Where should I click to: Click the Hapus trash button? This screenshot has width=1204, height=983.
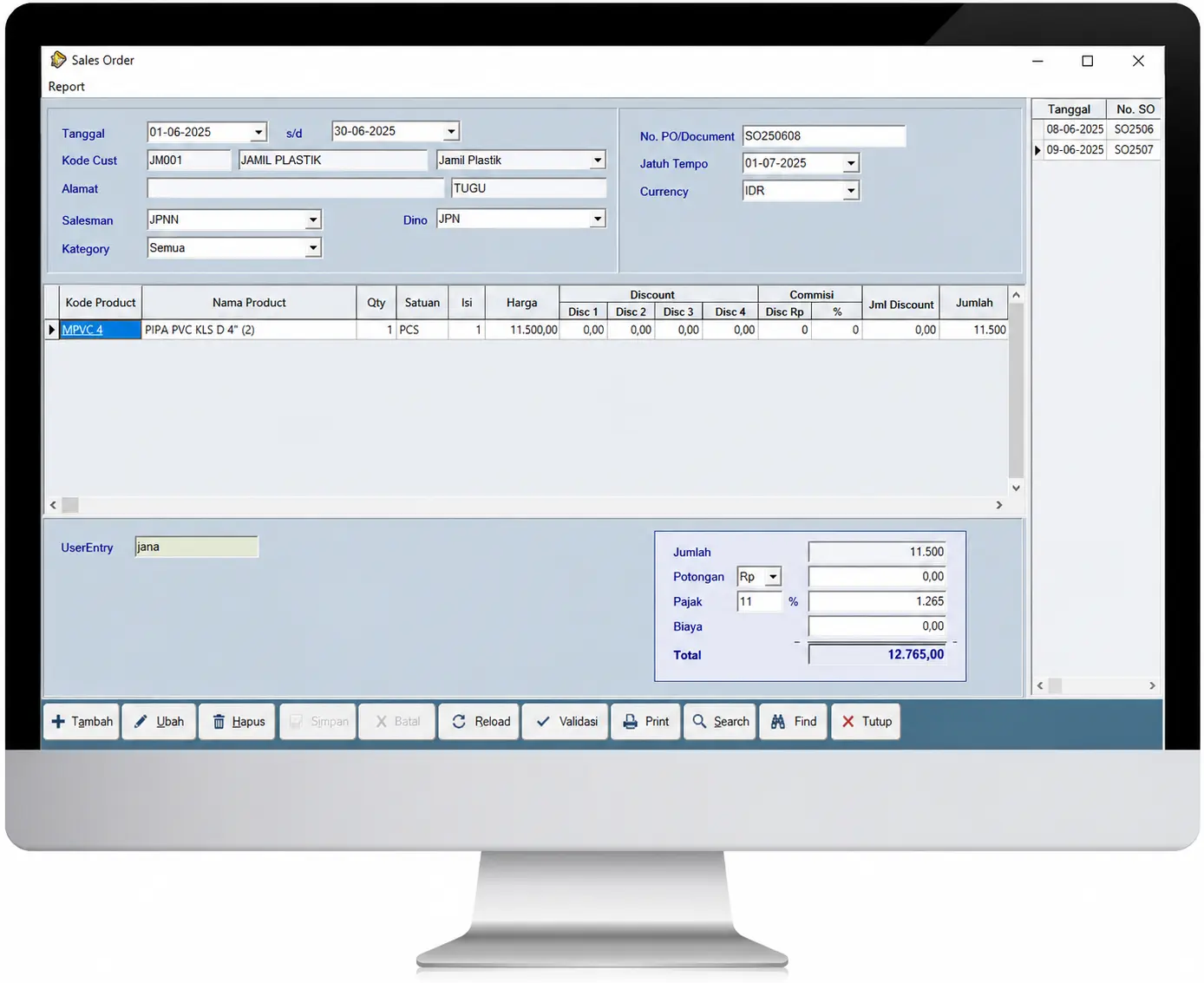238,721
